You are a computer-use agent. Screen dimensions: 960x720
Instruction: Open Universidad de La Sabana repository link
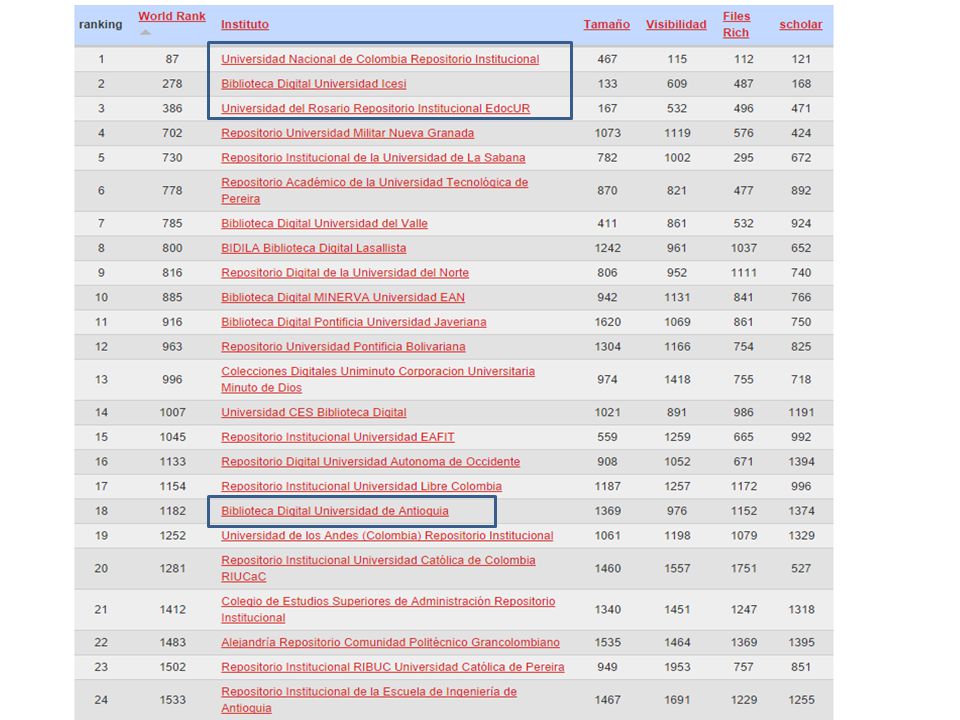[x=373, y=157]
